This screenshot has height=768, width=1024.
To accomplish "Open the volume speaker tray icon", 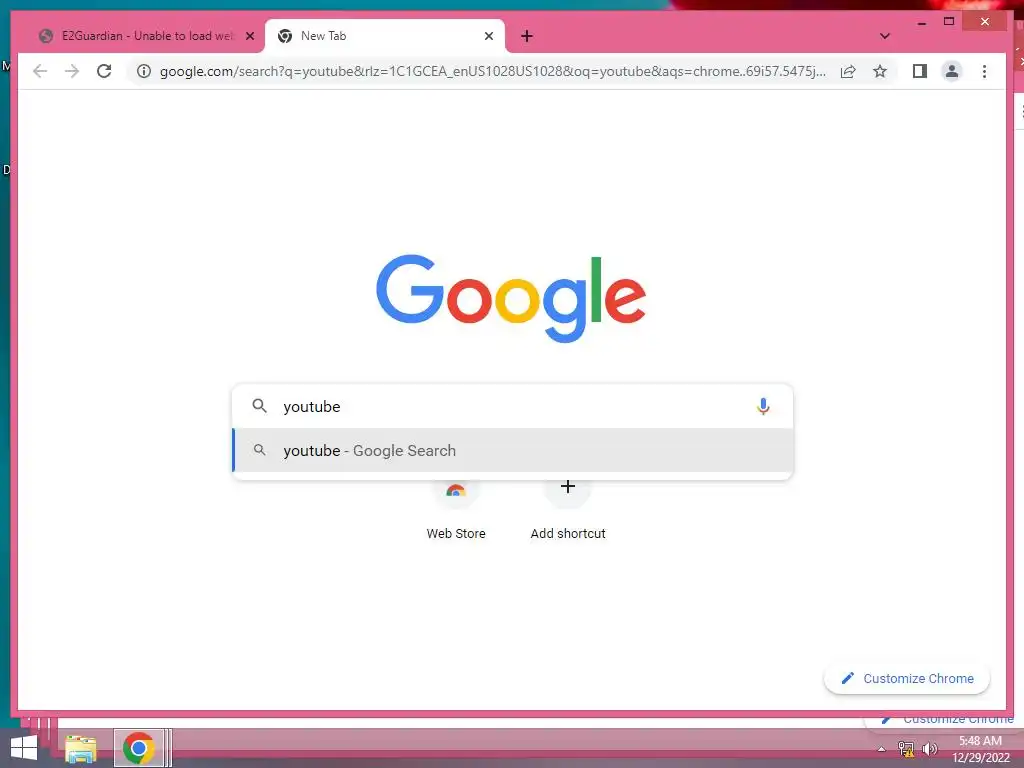I will (x=929, y=749).
